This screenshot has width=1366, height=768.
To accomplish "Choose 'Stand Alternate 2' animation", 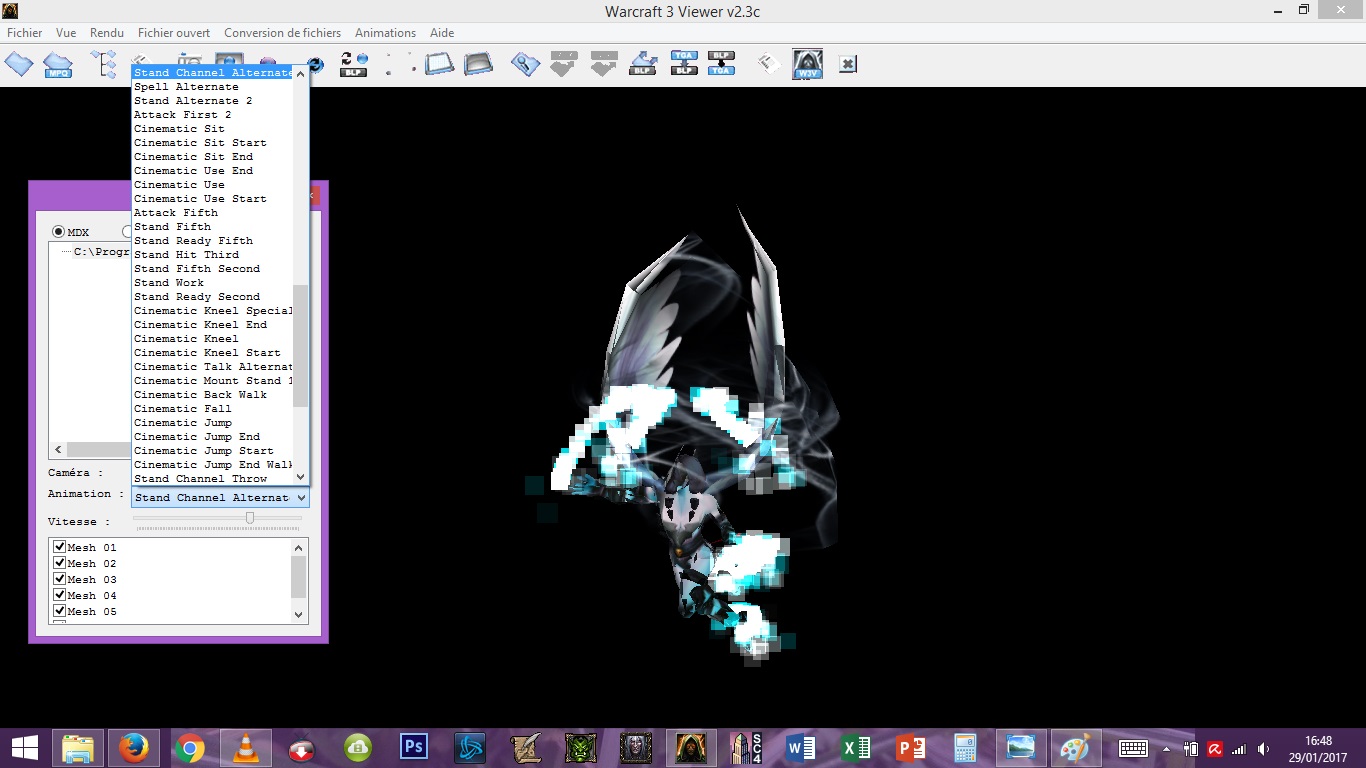I will click(213, 101).
